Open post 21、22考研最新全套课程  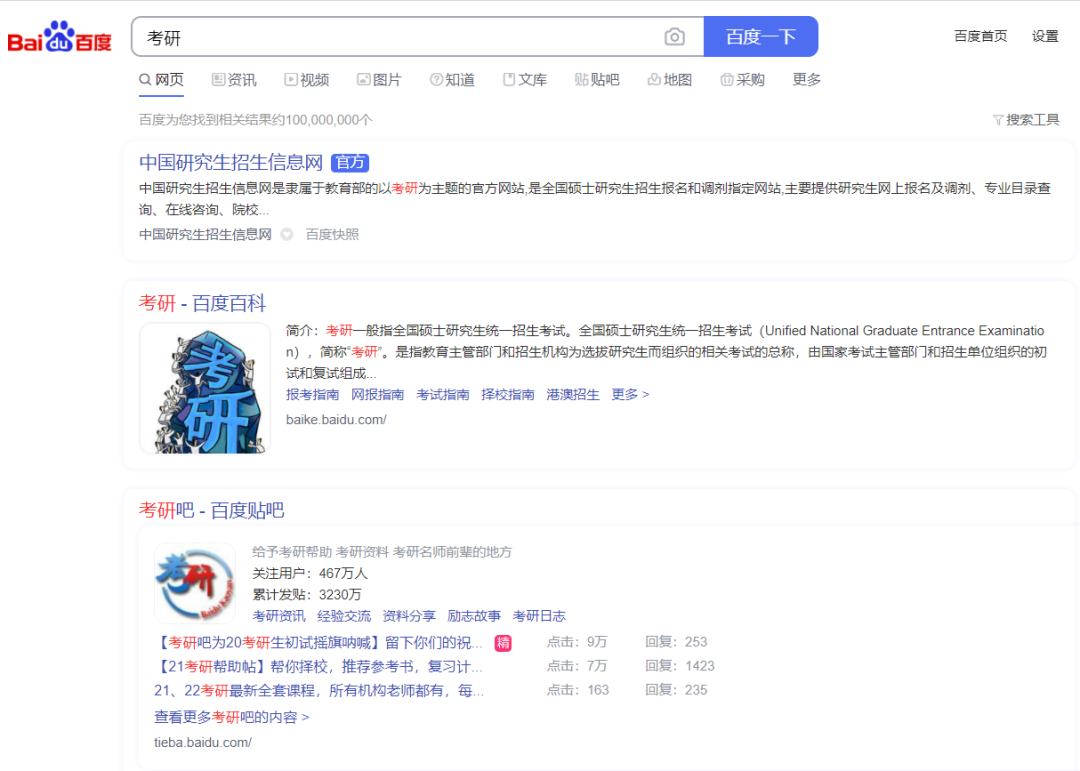pos(319,690)
